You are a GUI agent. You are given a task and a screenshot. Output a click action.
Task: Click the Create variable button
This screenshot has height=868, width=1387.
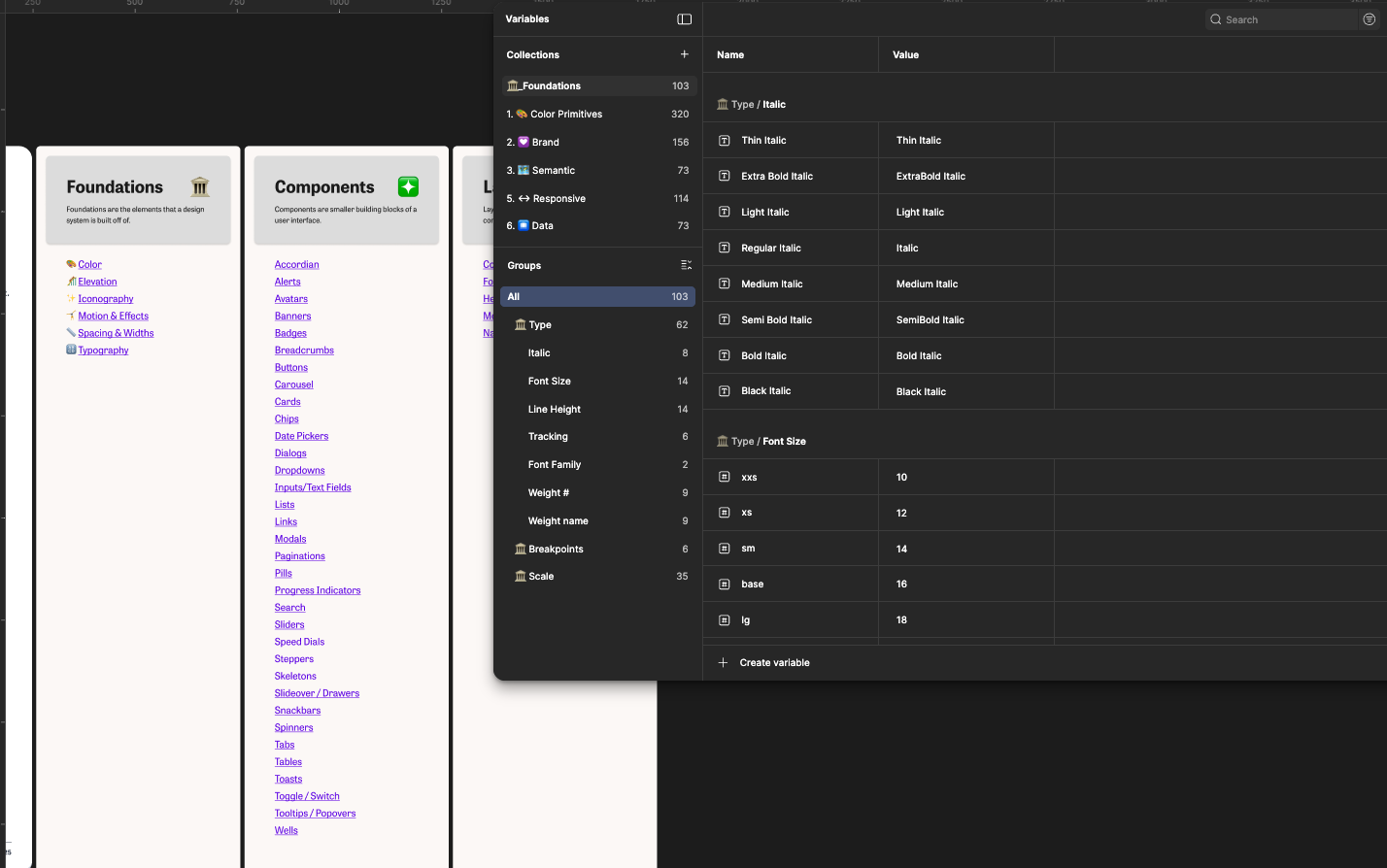tap(766, 662)
